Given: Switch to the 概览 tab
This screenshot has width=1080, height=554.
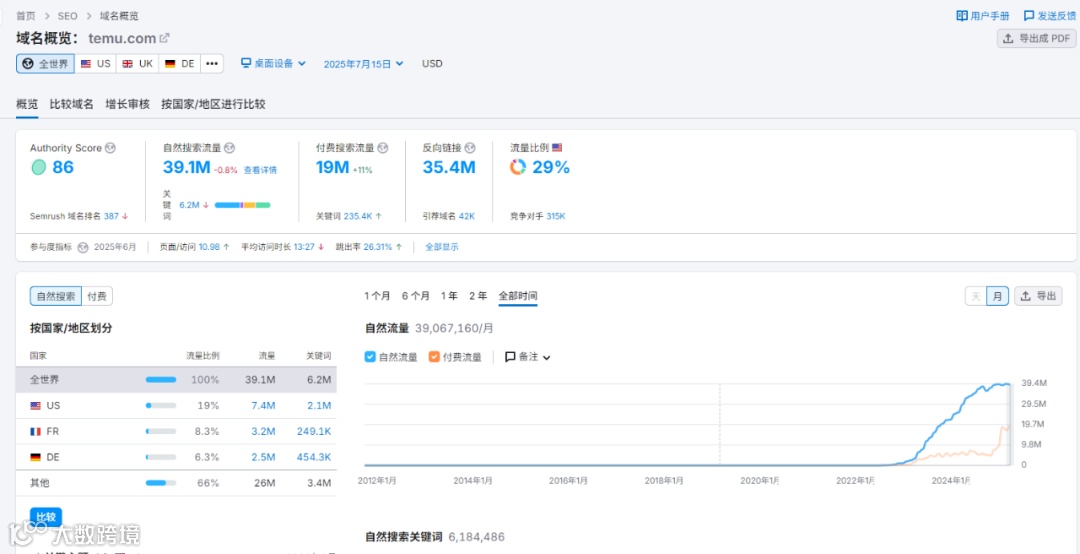Looking at the screenshot, I should 28,104.
